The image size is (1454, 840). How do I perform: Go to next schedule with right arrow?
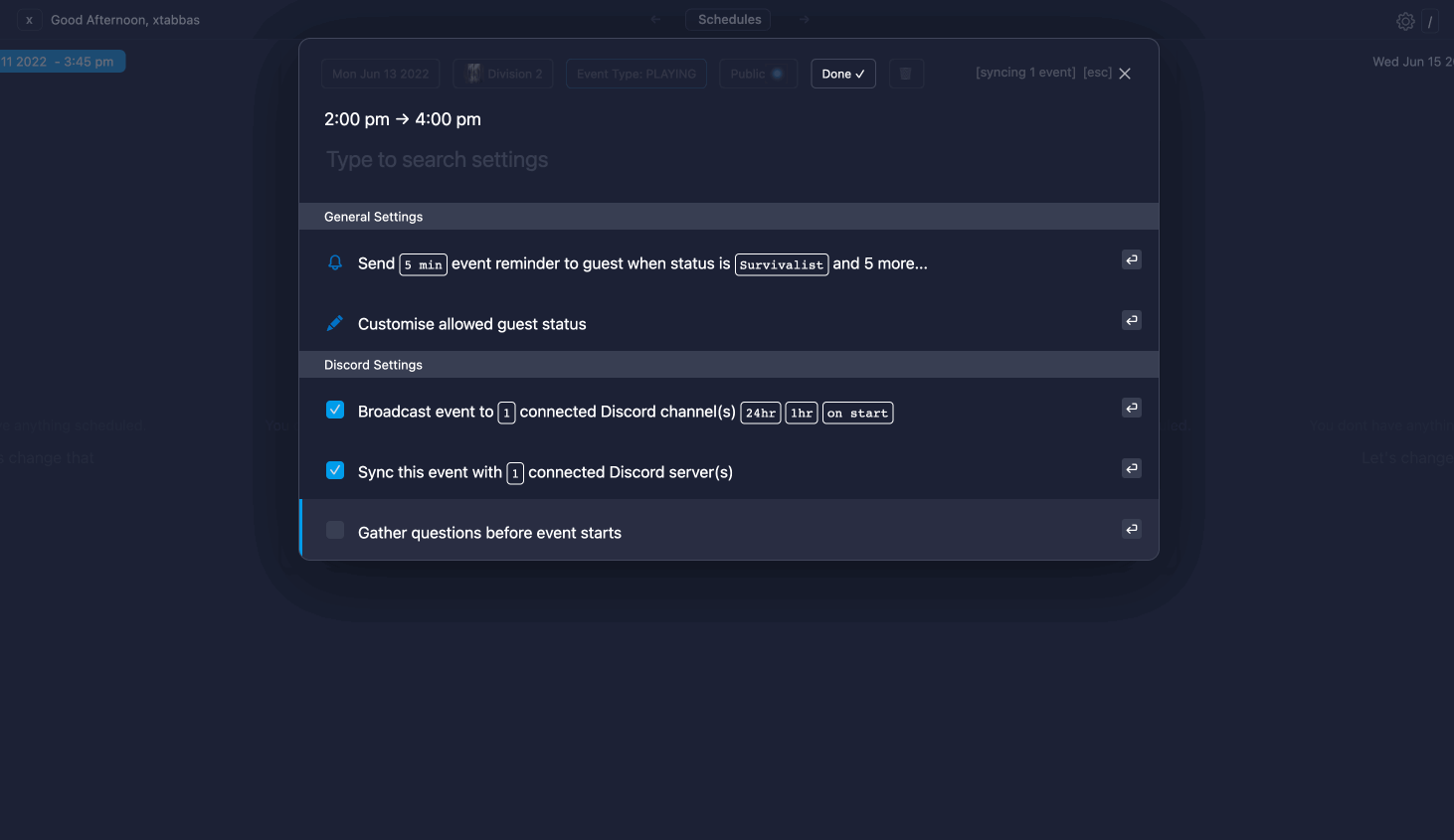pos(804,19)
